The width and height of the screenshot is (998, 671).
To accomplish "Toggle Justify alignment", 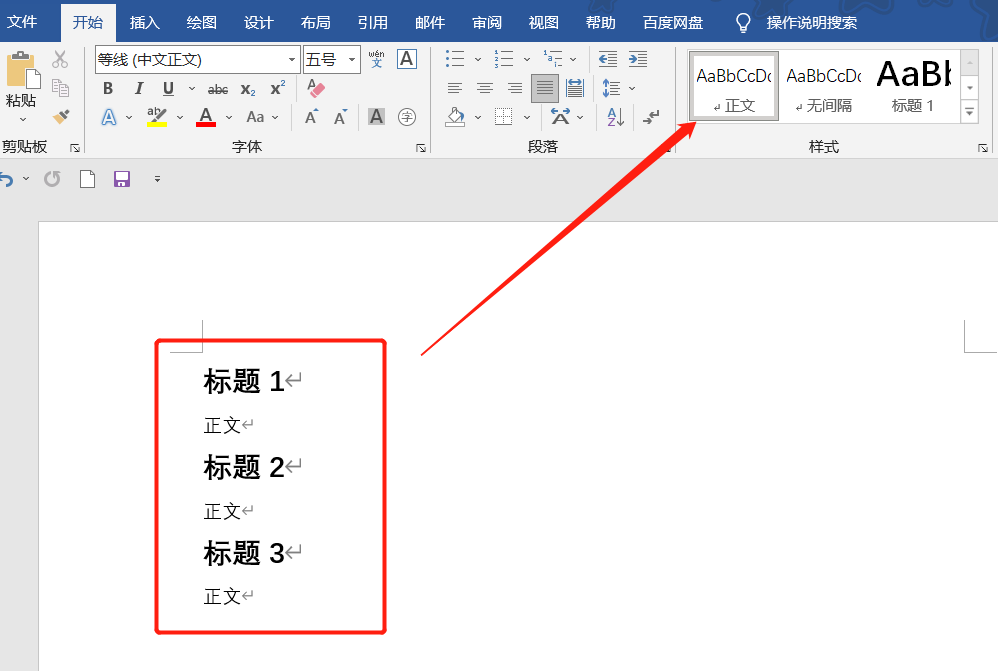I will 545,88.
